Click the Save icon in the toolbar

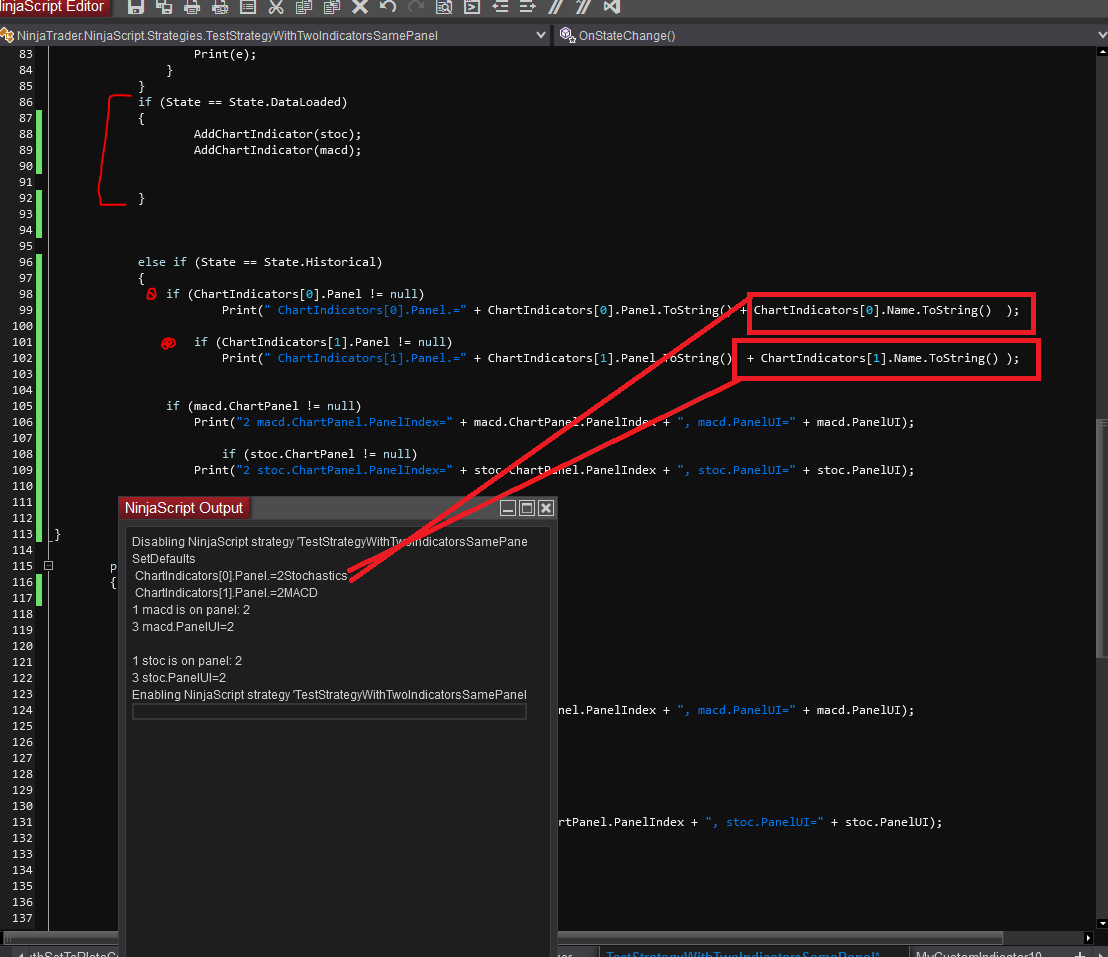[x=136, y=7]
